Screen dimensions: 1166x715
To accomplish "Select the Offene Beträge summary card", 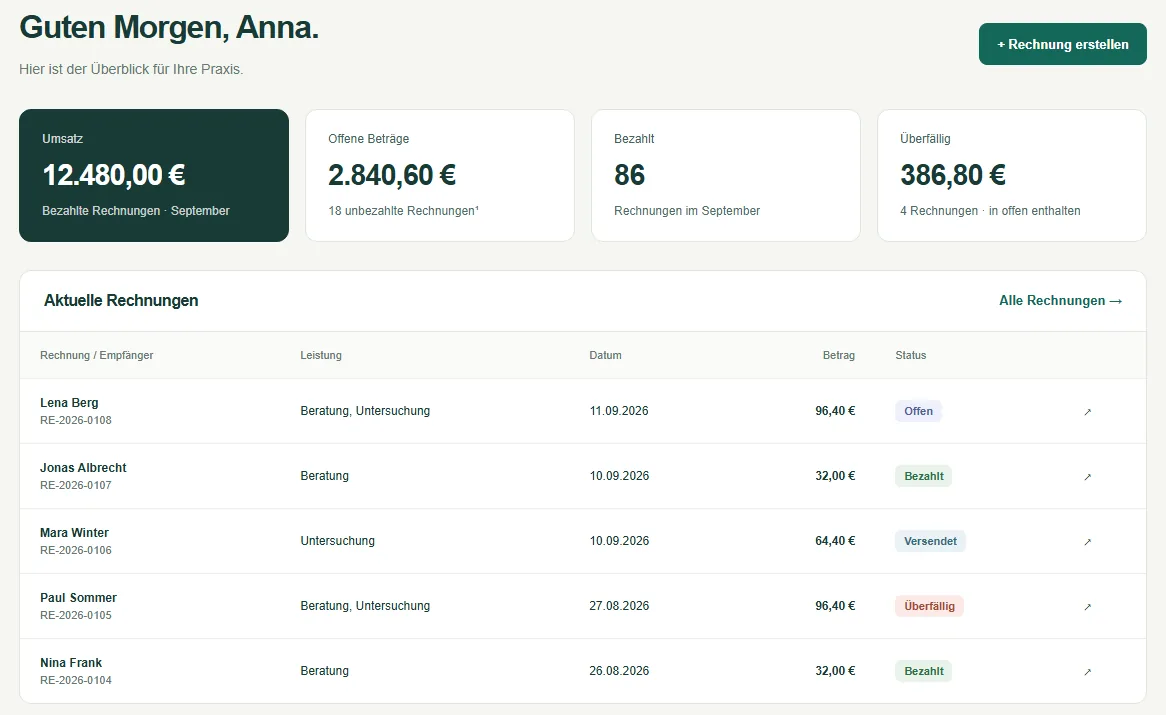I will tap(439, 175).
